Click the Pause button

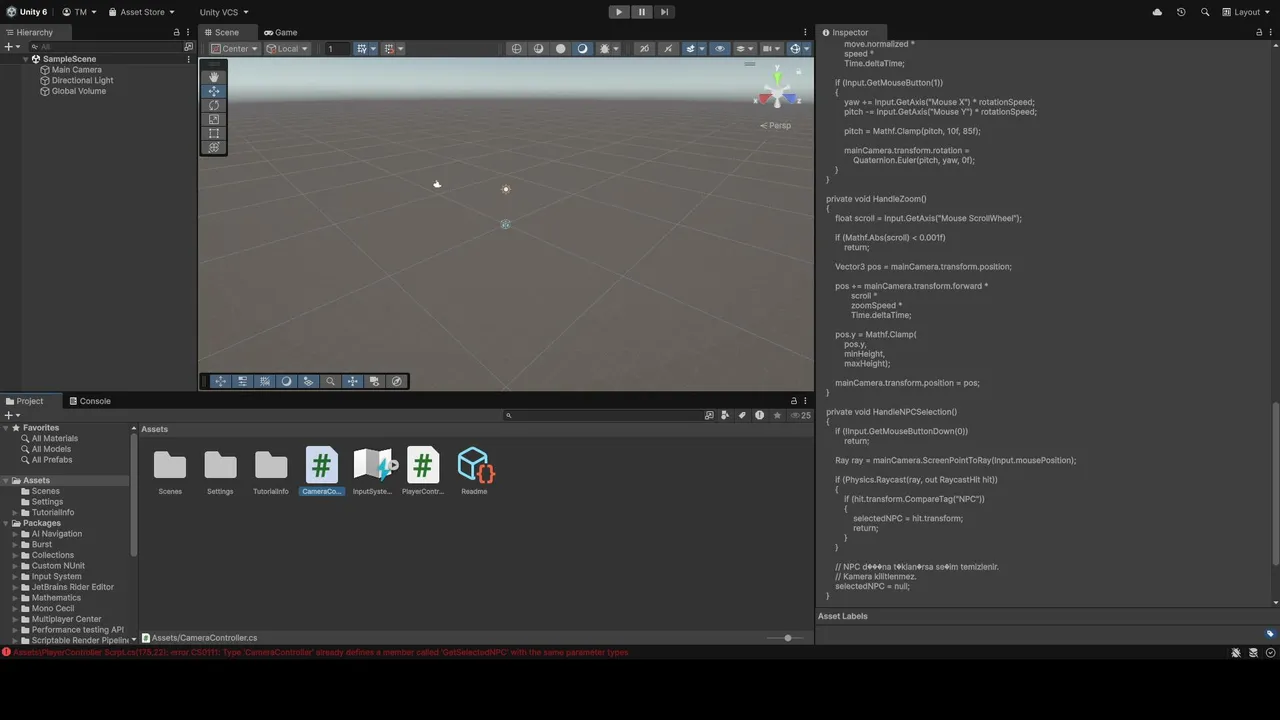click(x=642, y=12)
